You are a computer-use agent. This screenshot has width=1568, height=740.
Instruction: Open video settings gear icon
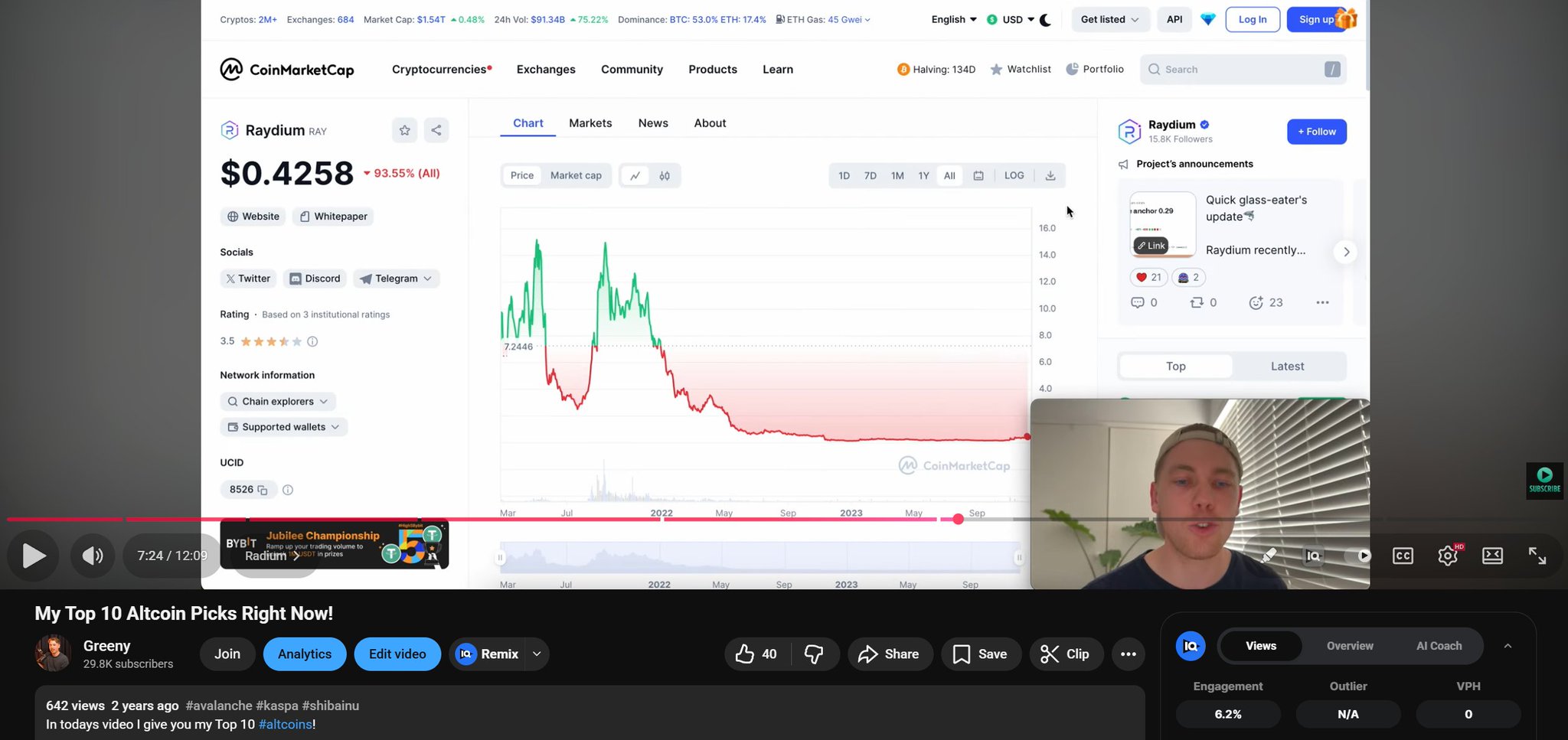1448,556
